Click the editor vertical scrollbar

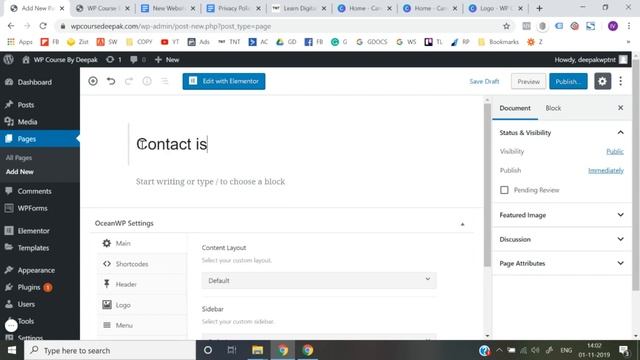(x=487, y=185)
